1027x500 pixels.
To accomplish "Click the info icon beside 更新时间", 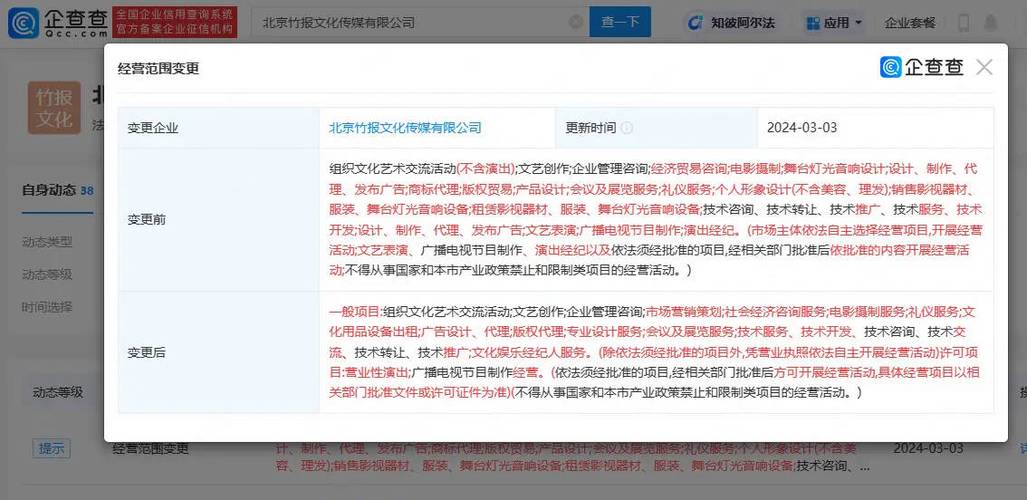I will click(x=626, y=128).
